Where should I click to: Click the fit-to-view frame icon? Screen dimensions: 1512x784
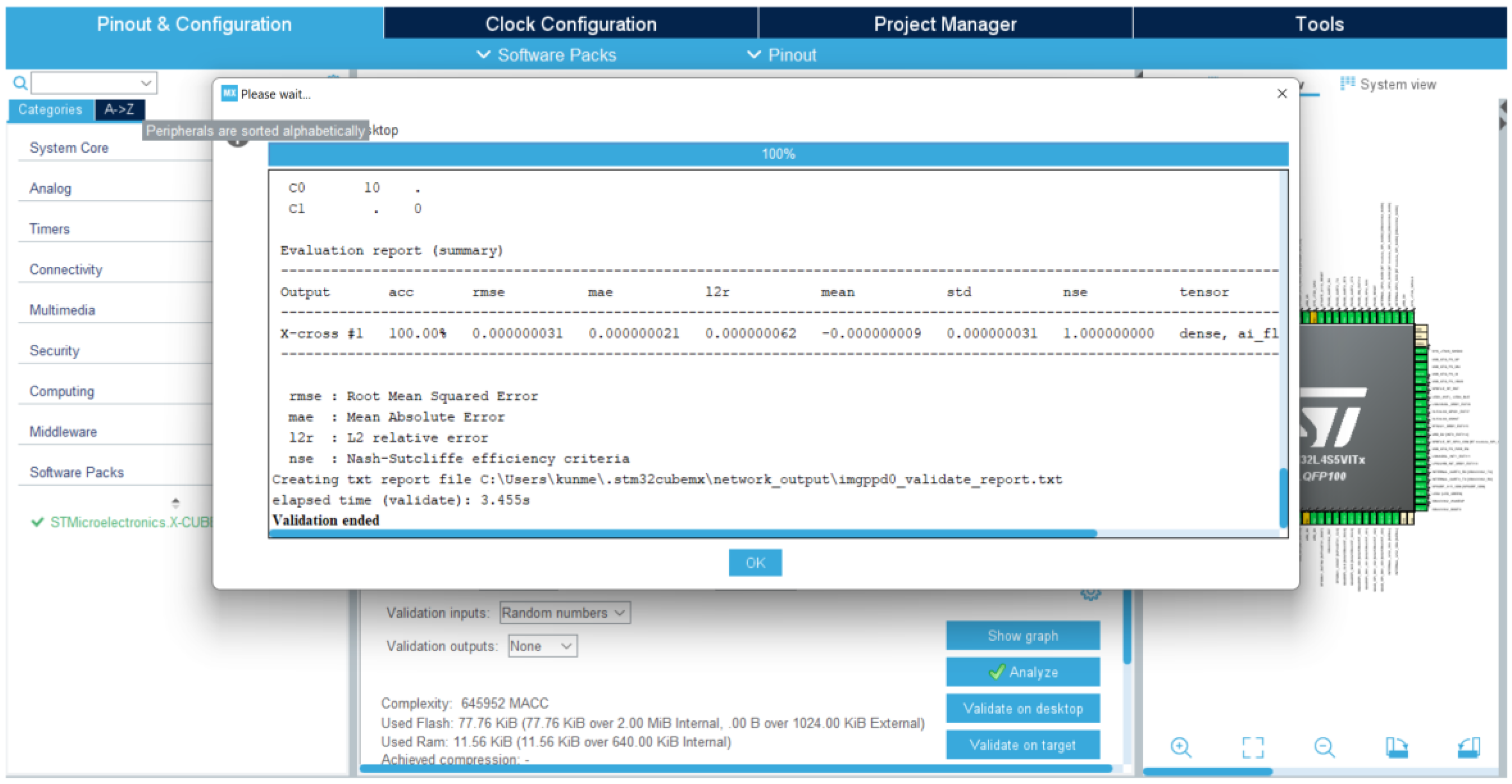pos(1252,747)
